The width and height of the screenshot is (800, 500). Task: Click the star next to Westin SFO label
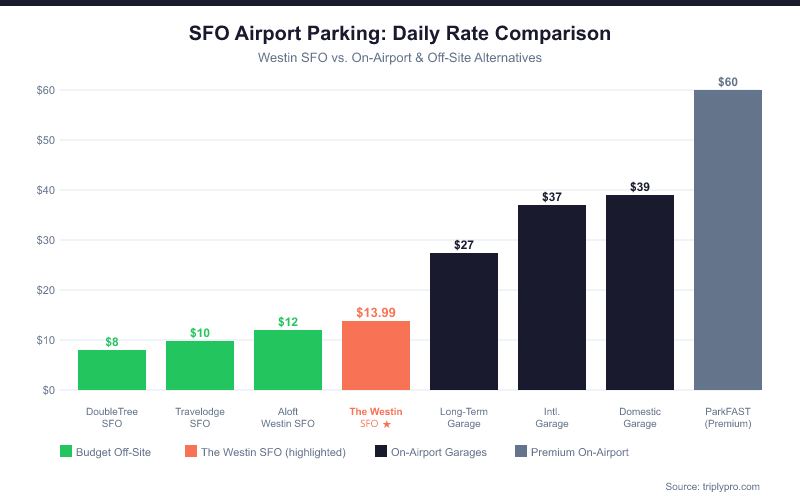pyautogui.click(x=386, y=424)
